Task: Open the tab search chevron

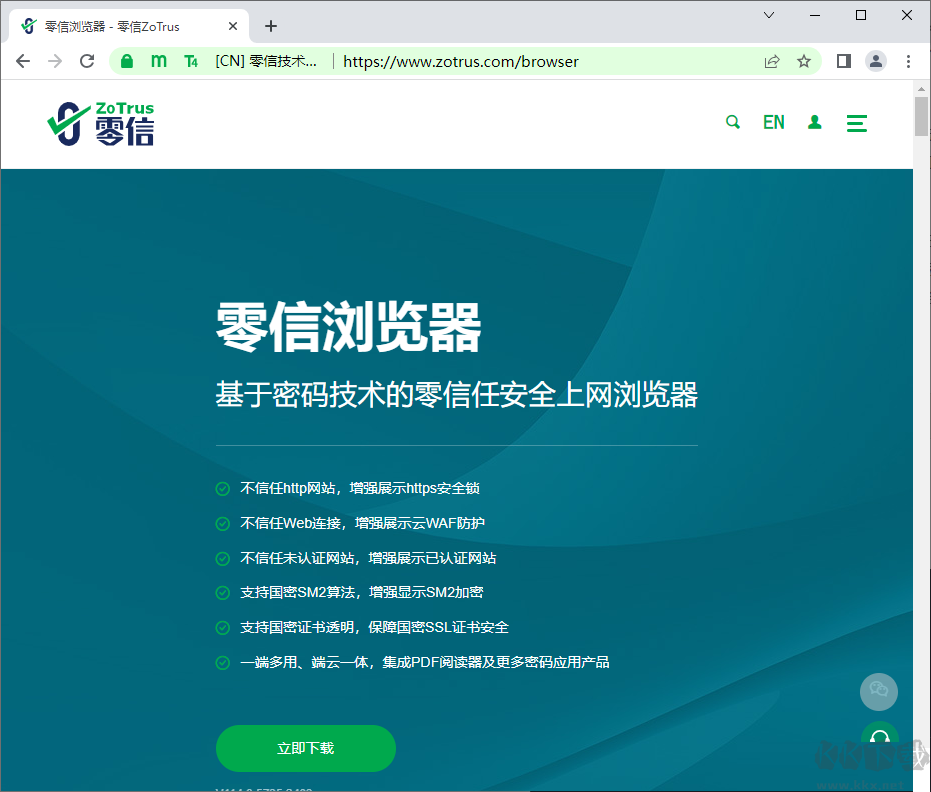Action: tap(768, 16)
